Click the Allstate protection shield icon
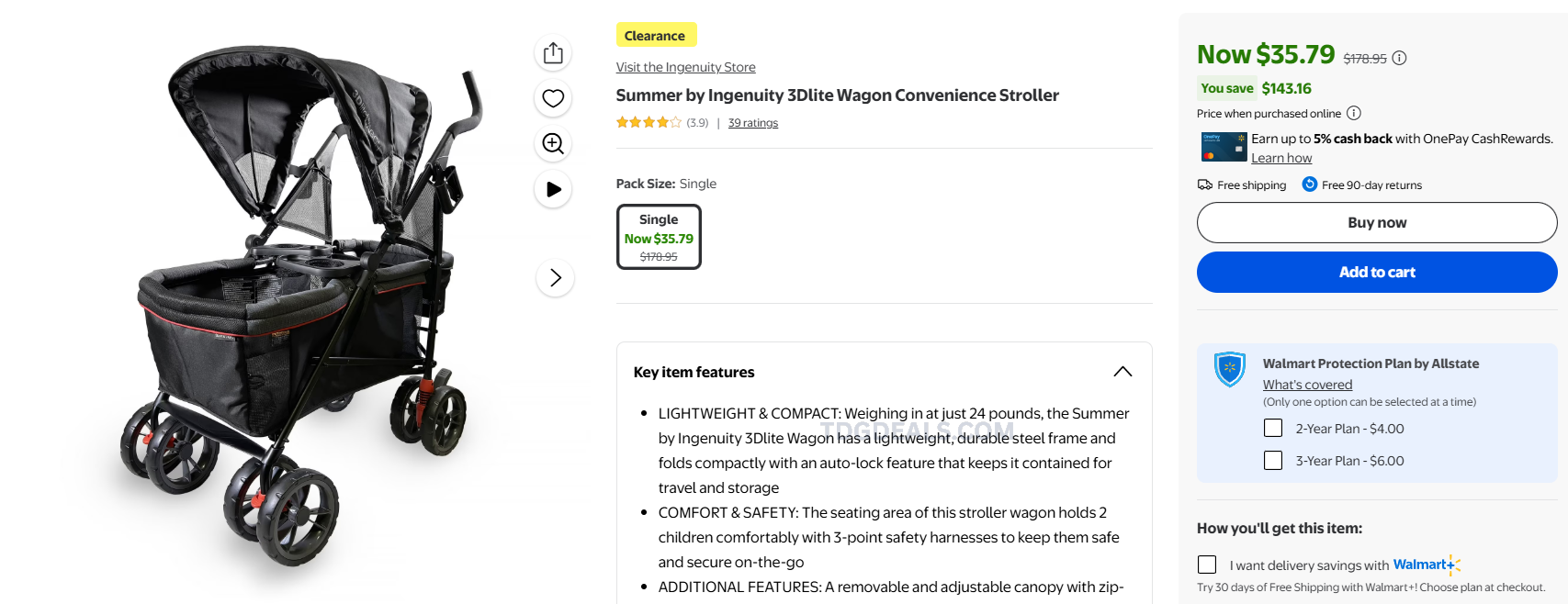1568x604 pixels. coord(1230,369)
